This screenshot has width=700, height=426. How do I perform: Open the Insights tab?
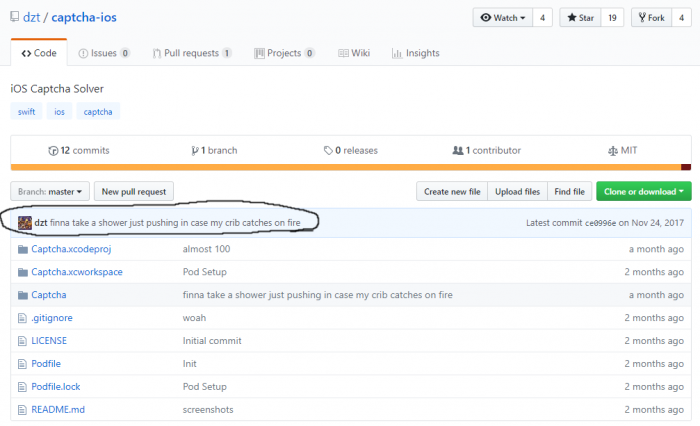pyautogui.click(x=416, y=53)
